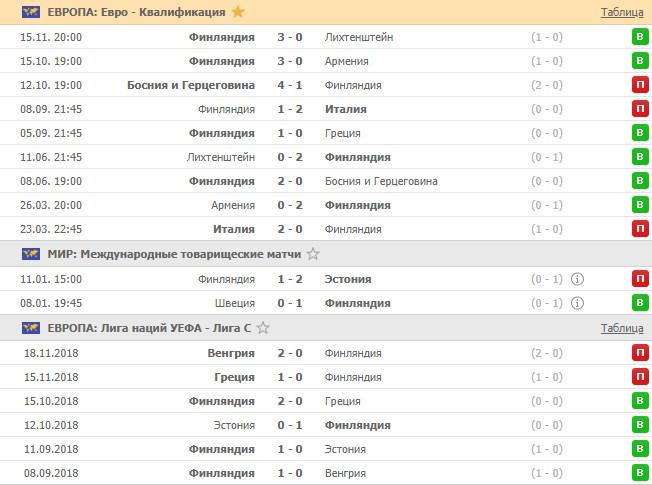The image size is (652, 485).
Task: Click the Europe flag icon beside Евро - Квалификация
Action: click(30, 12)
